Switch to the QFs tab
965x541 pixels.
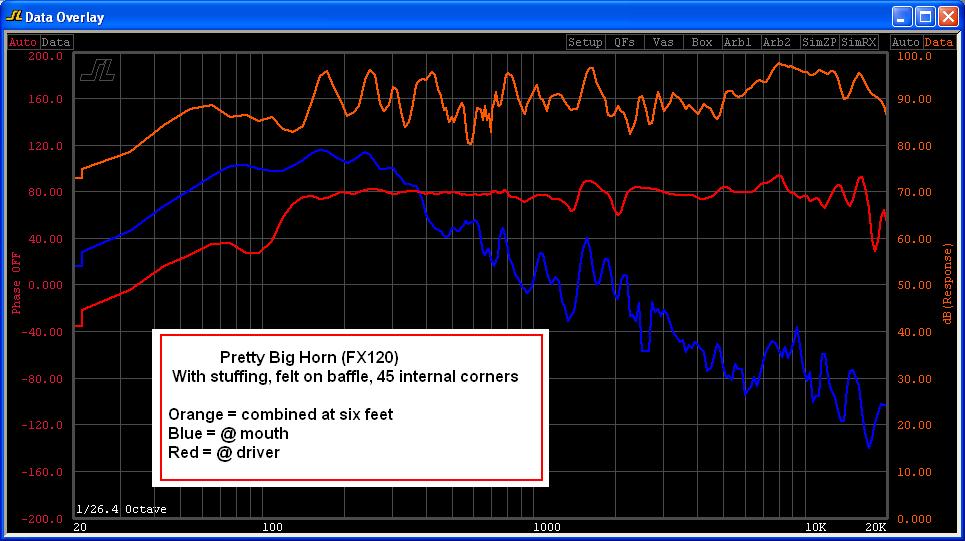[624, 42]
